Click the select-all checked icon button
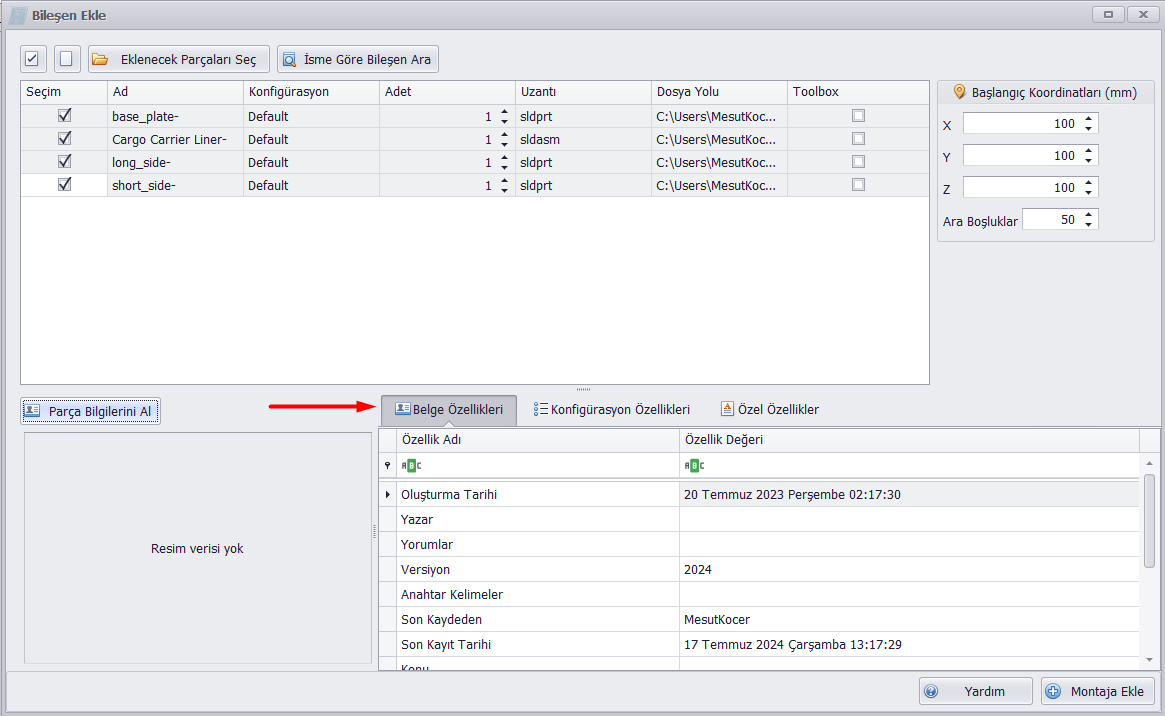Image resolution: width=1165 pixels, height=716 pixels. (33, 59)
